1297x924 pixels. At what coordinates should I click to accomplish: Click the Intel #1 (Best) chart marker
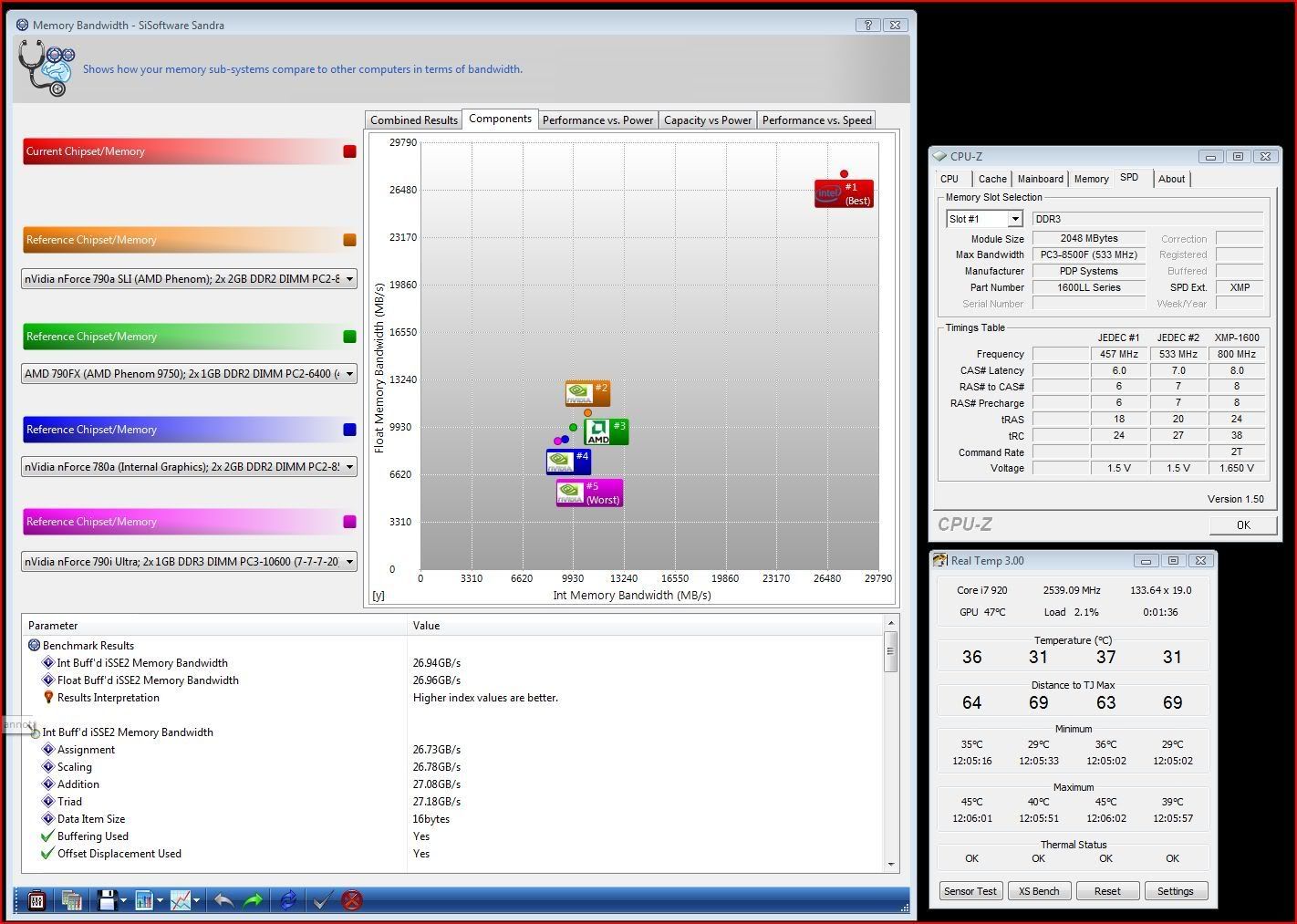click(844, 193)
